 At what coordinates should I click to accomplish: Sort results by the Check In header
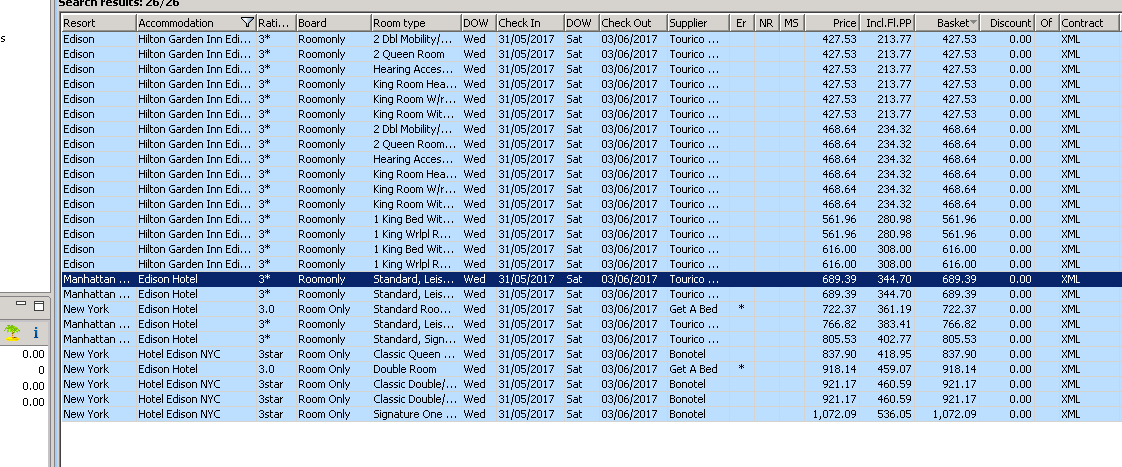(530, 23)
